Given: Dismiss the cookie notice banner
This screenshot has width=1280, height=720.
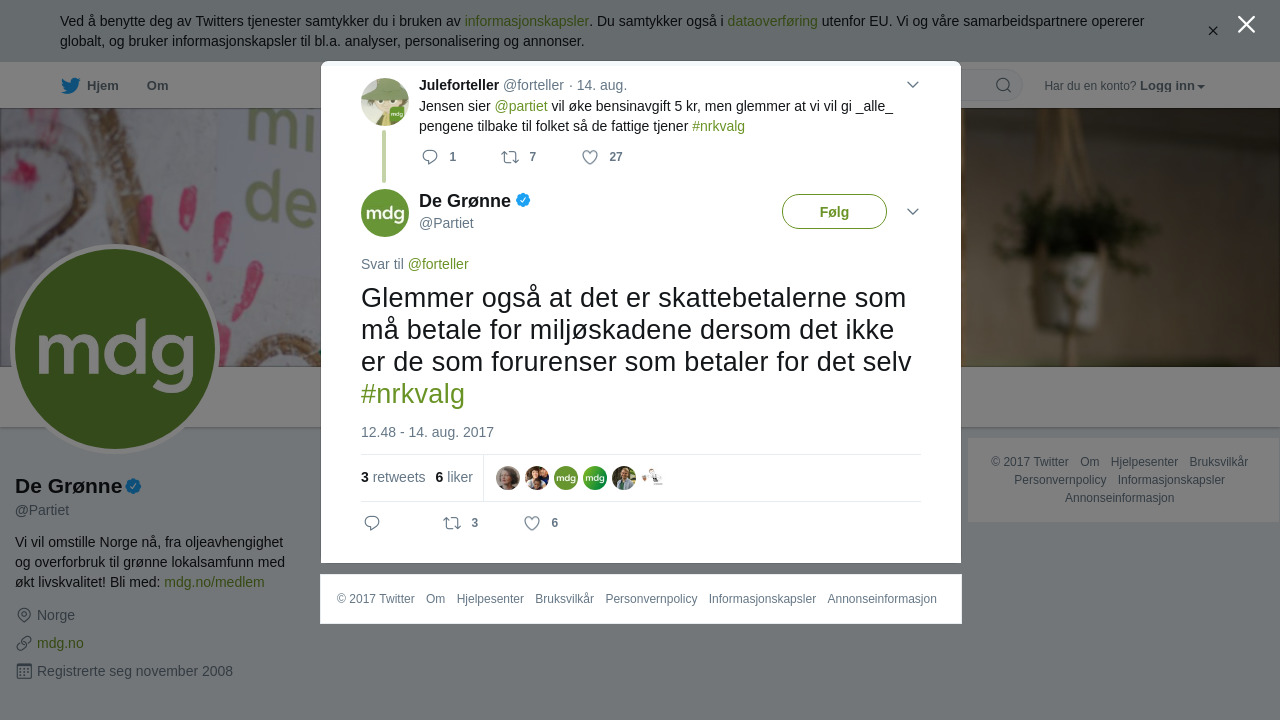Looking at the screenshot, I should [1213, 31].
